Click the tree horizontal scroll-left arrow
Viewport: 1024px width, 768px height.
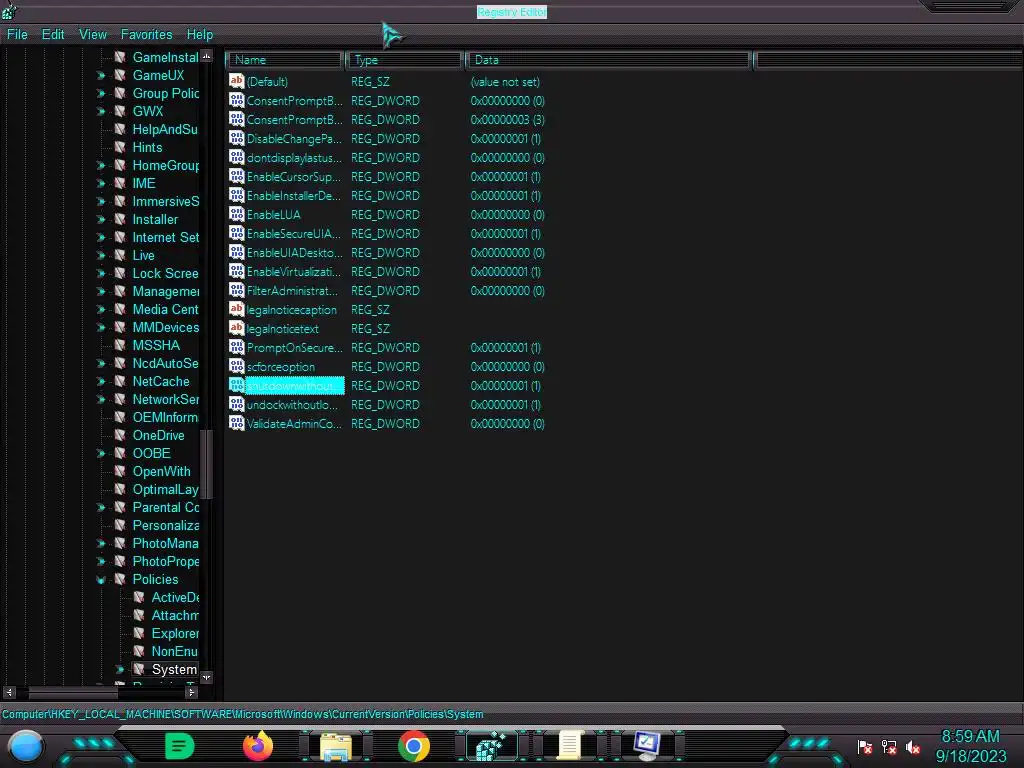coord(9,692)
